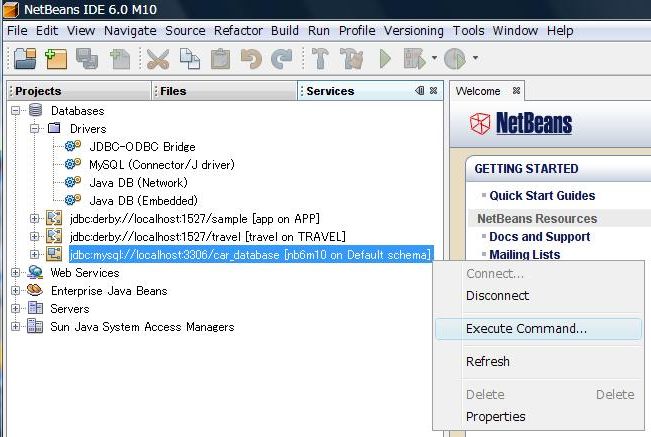This screenshot has height=437, width=651.
Task: Select the JDBC-ODBC Bridge driver
Action: (x=142, y=146)
